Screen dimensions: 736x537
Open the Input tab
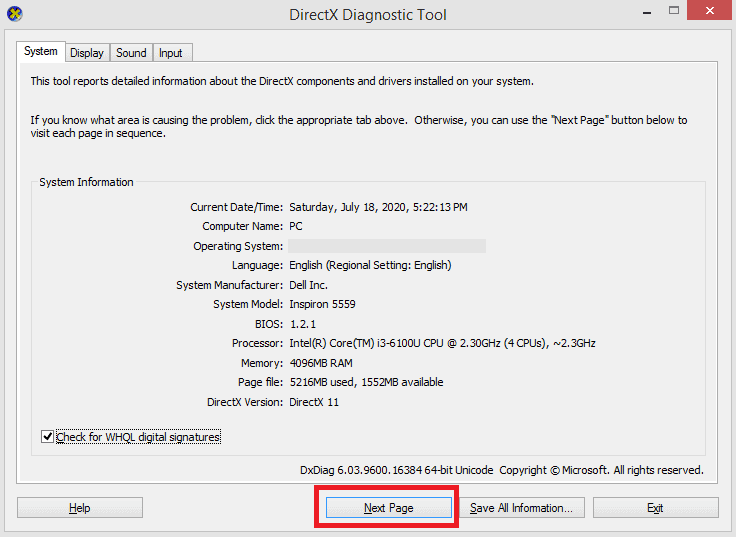click(171, 53)
